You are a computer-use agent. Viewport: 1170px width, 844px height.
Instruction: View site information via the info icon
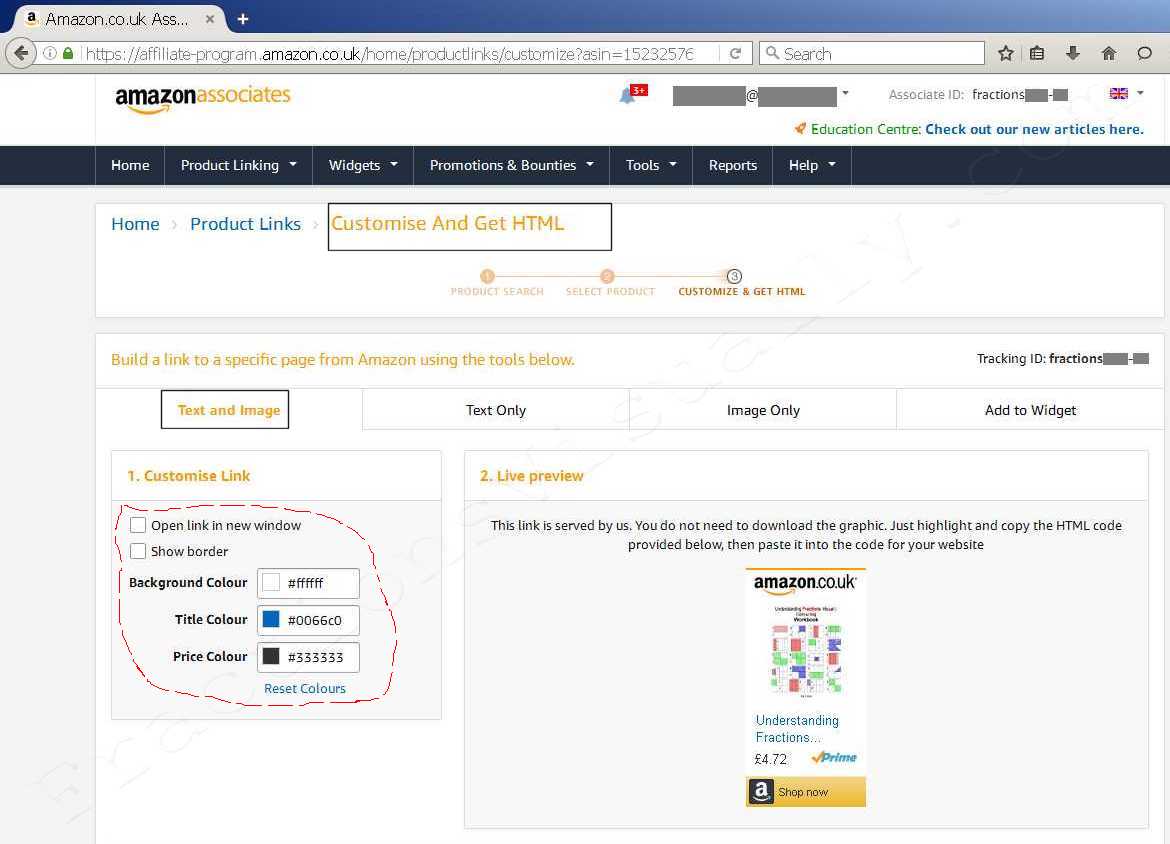pyautogui.click(x=50, y=54)
